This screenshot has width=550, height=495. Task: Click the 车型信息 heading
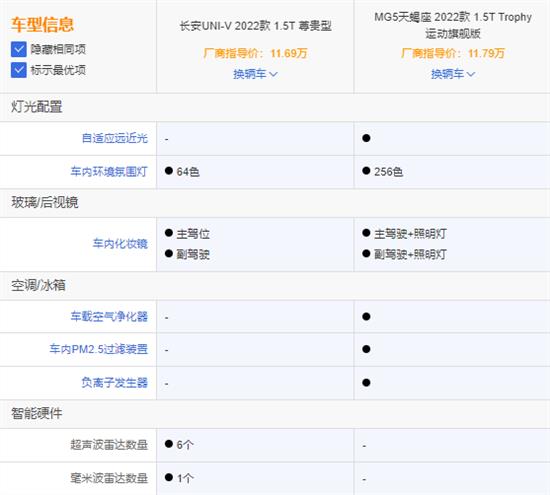(42, 25)
